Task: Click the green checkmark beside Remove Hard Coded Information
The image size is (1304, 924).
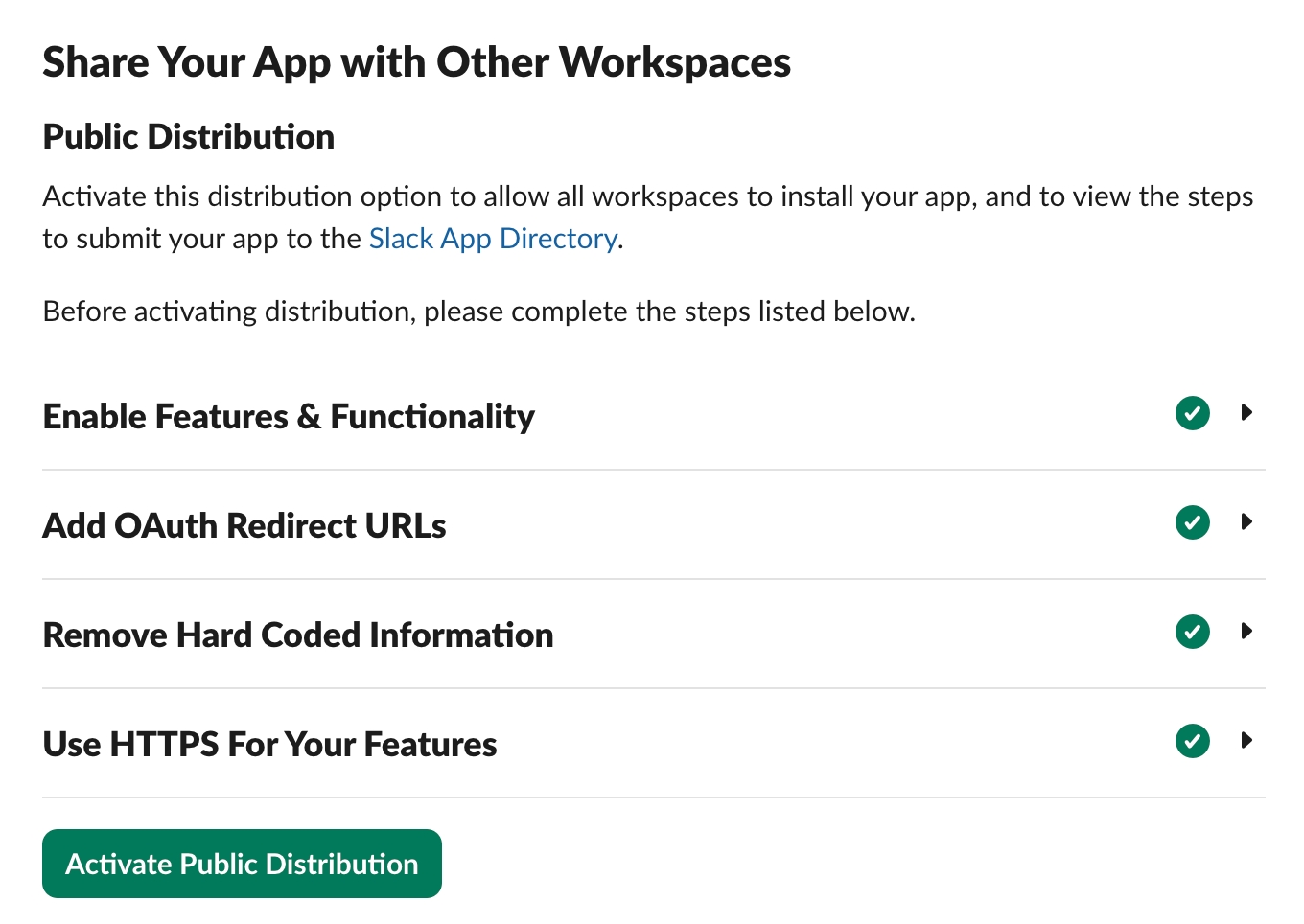Action: pyautogui.click(x=1192, y=633)
